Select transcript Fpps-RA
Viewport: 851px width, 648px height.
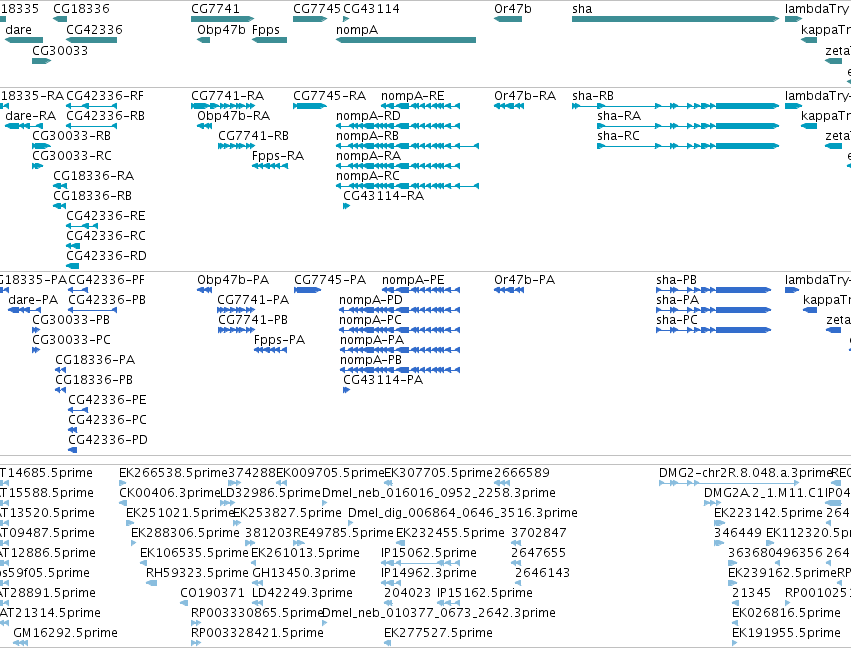(270, 166)
